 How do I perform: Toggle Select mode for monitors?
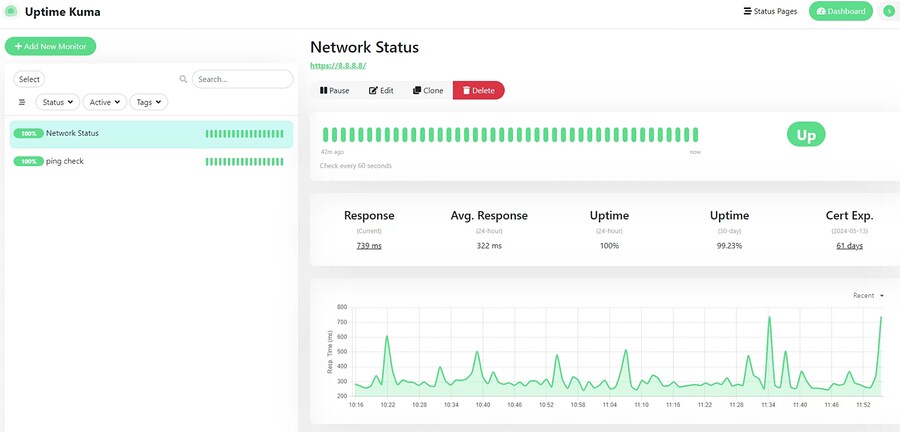(x=29, y=79)
